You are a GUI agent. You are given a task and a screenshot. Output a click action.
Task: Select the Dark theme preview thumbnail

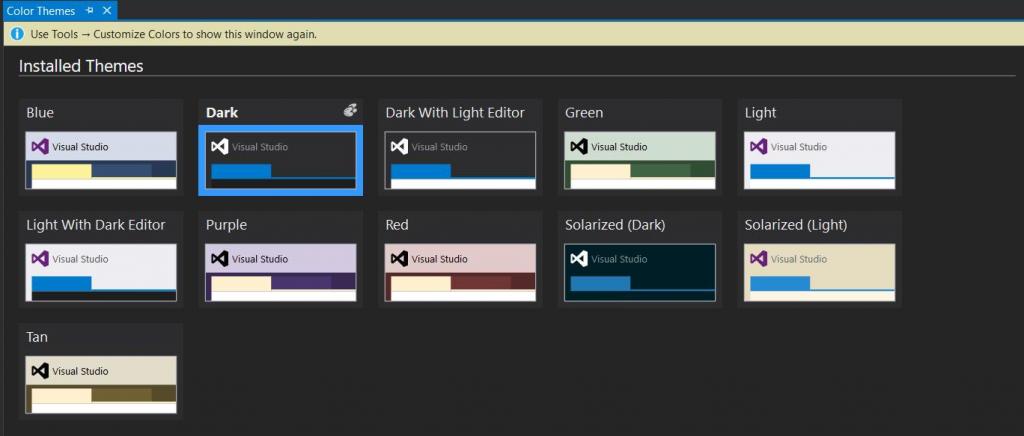281,161
